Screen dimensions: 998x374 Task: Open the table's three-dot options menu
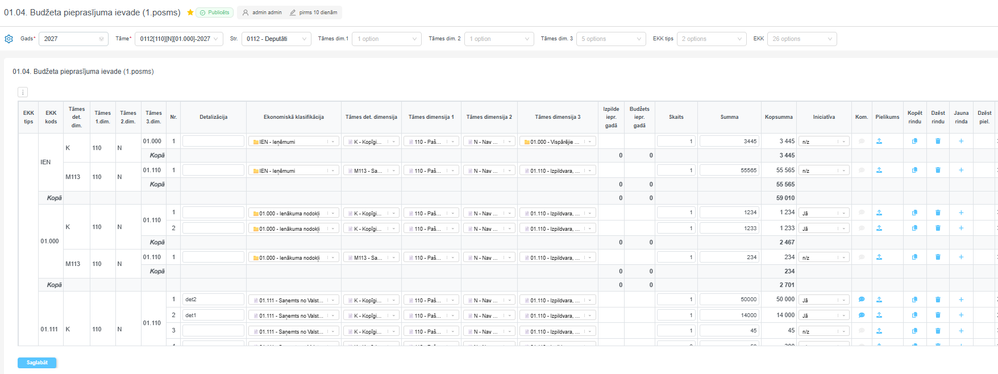22,92
